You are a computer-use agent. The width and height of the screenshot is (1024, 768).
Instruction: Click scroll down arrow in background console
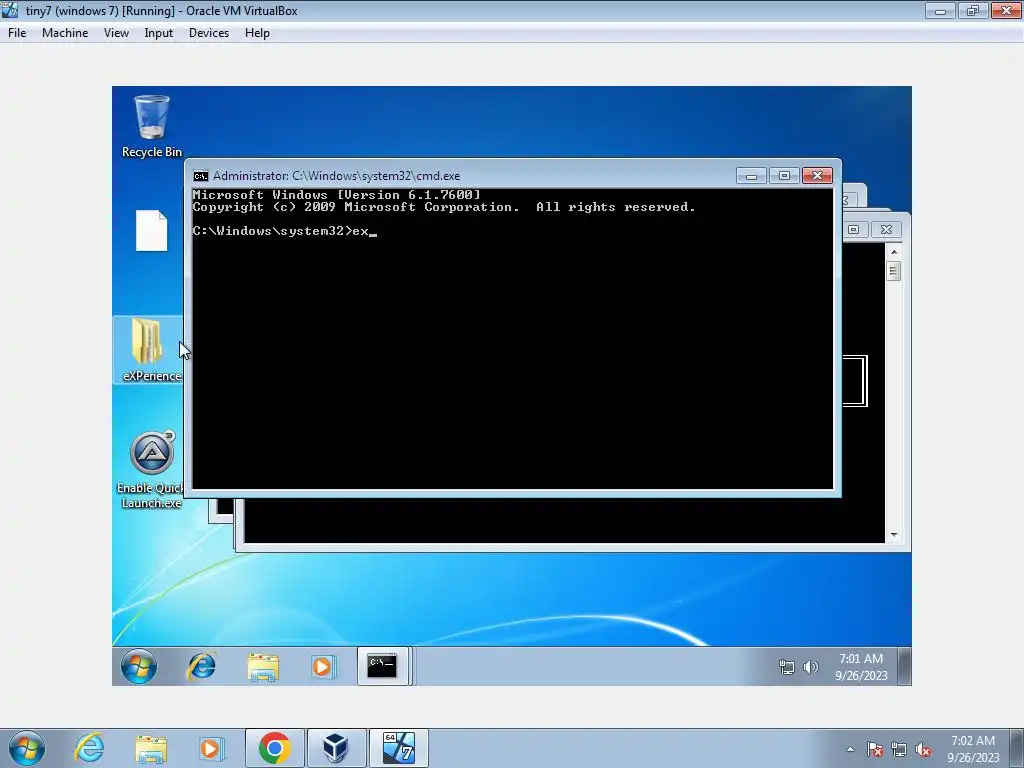pyautogui.click(x=894, y=535)
